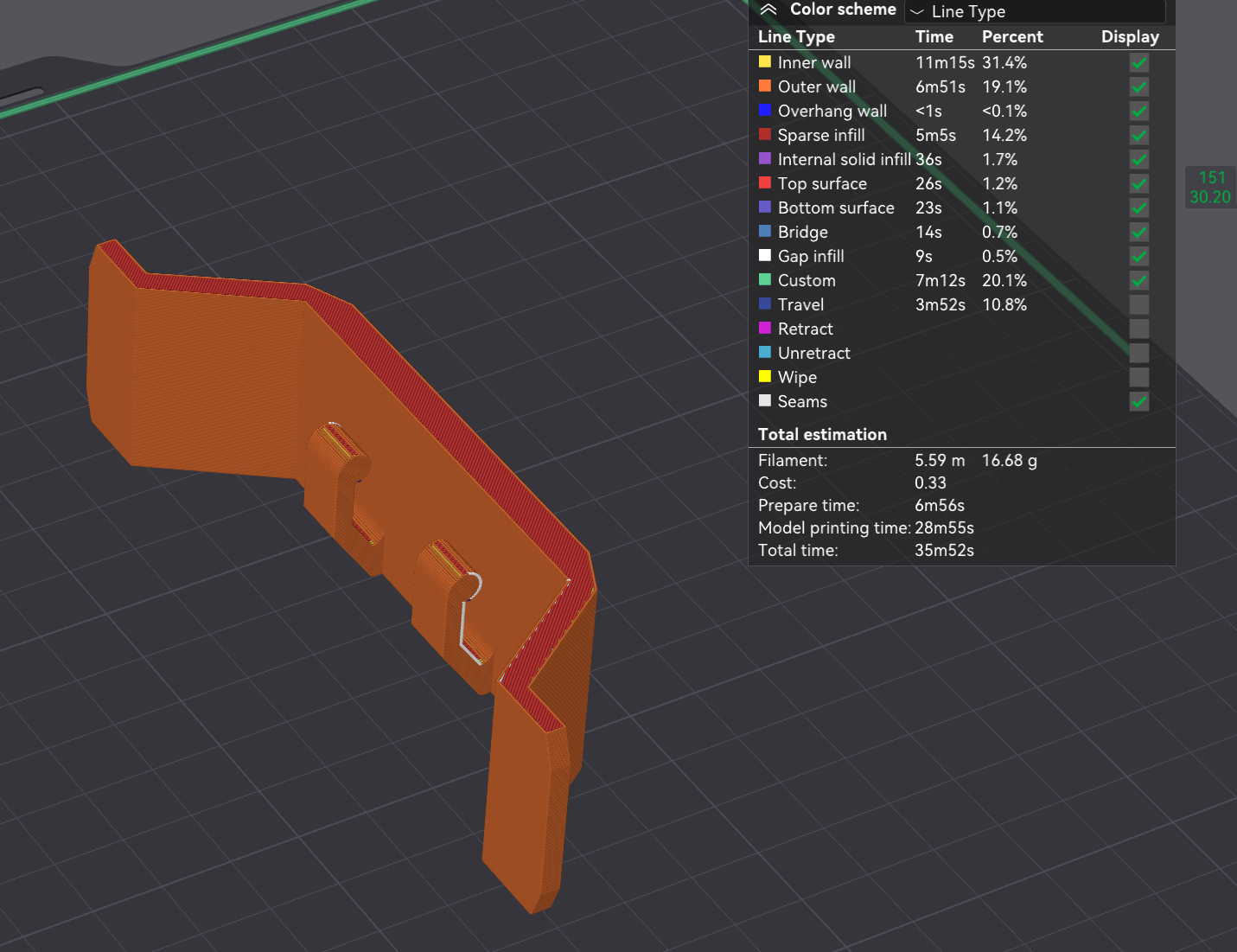This screenshot has width=1237, height=952.
Task: Click the orange Outer wall legend icon
Action: 764,86
